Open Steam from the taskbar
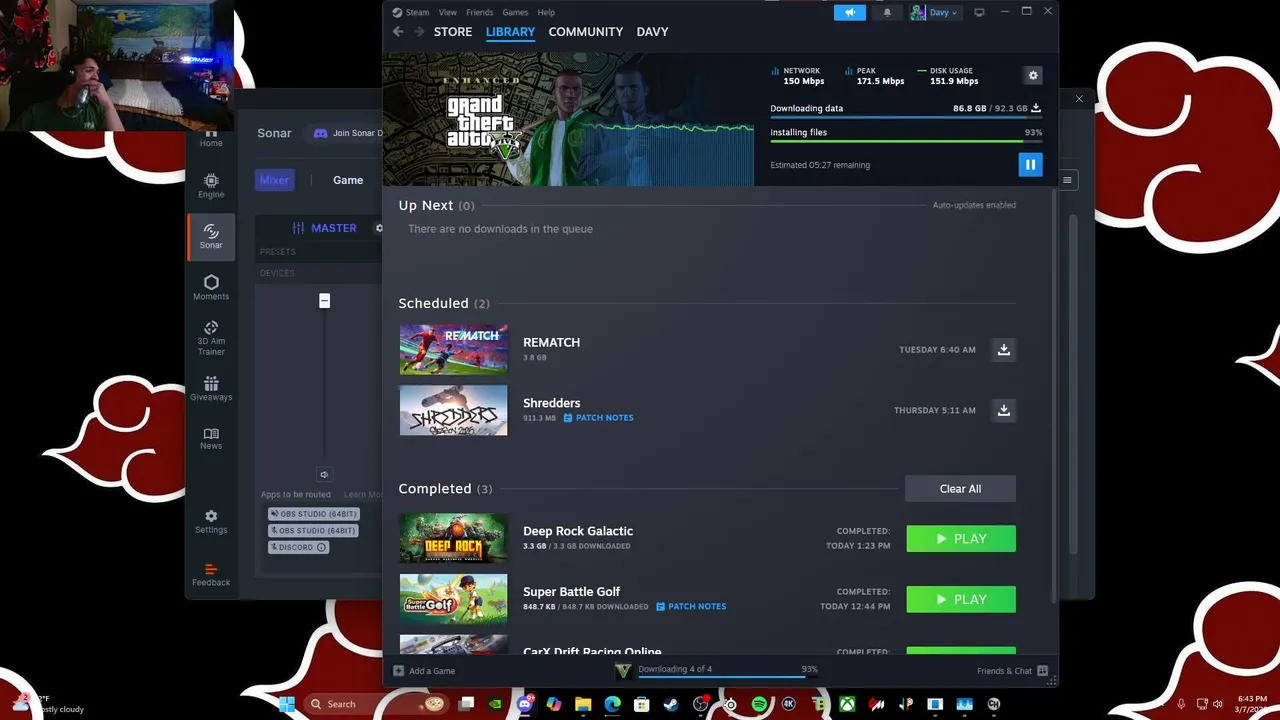 coord(671,704)
